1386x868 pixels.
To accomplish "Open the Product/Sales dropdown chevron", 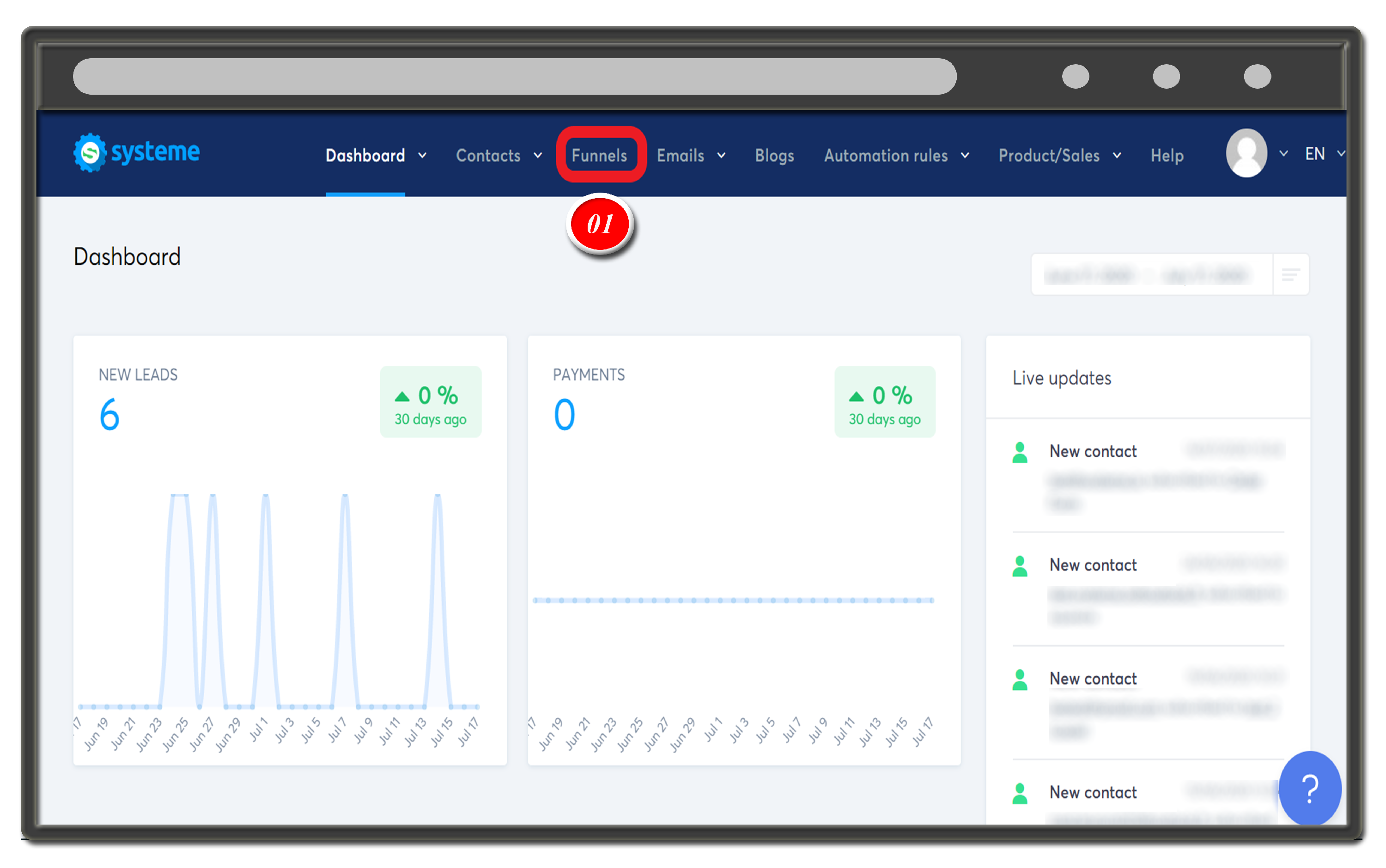I will 1117,156.
